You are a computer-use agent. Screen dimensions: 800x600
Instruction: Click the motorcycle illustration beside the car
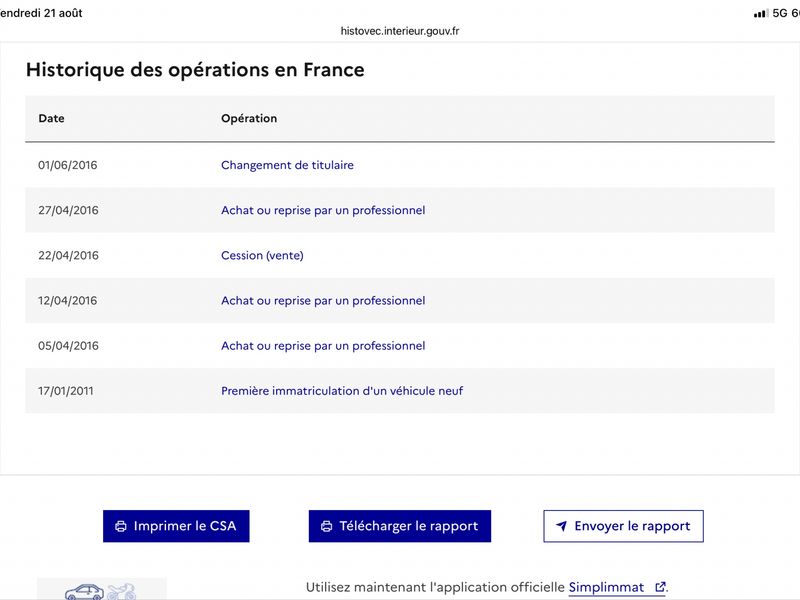(x=121, y=592)
